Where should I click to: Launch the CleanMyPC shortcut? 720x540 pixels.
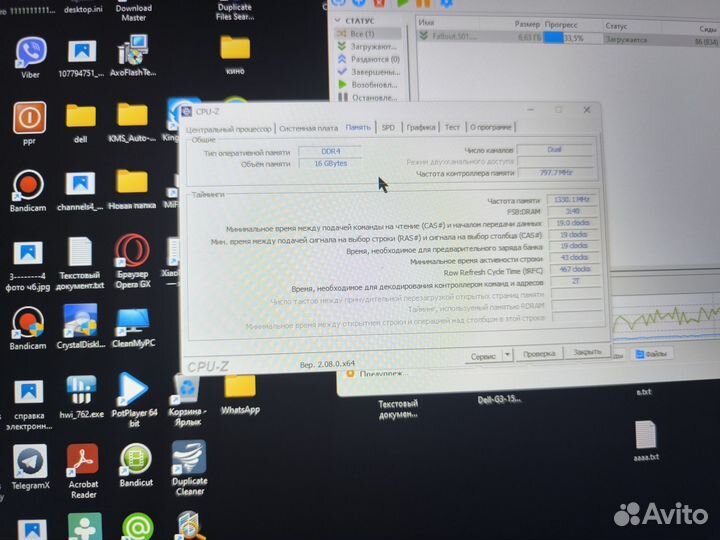133,327
